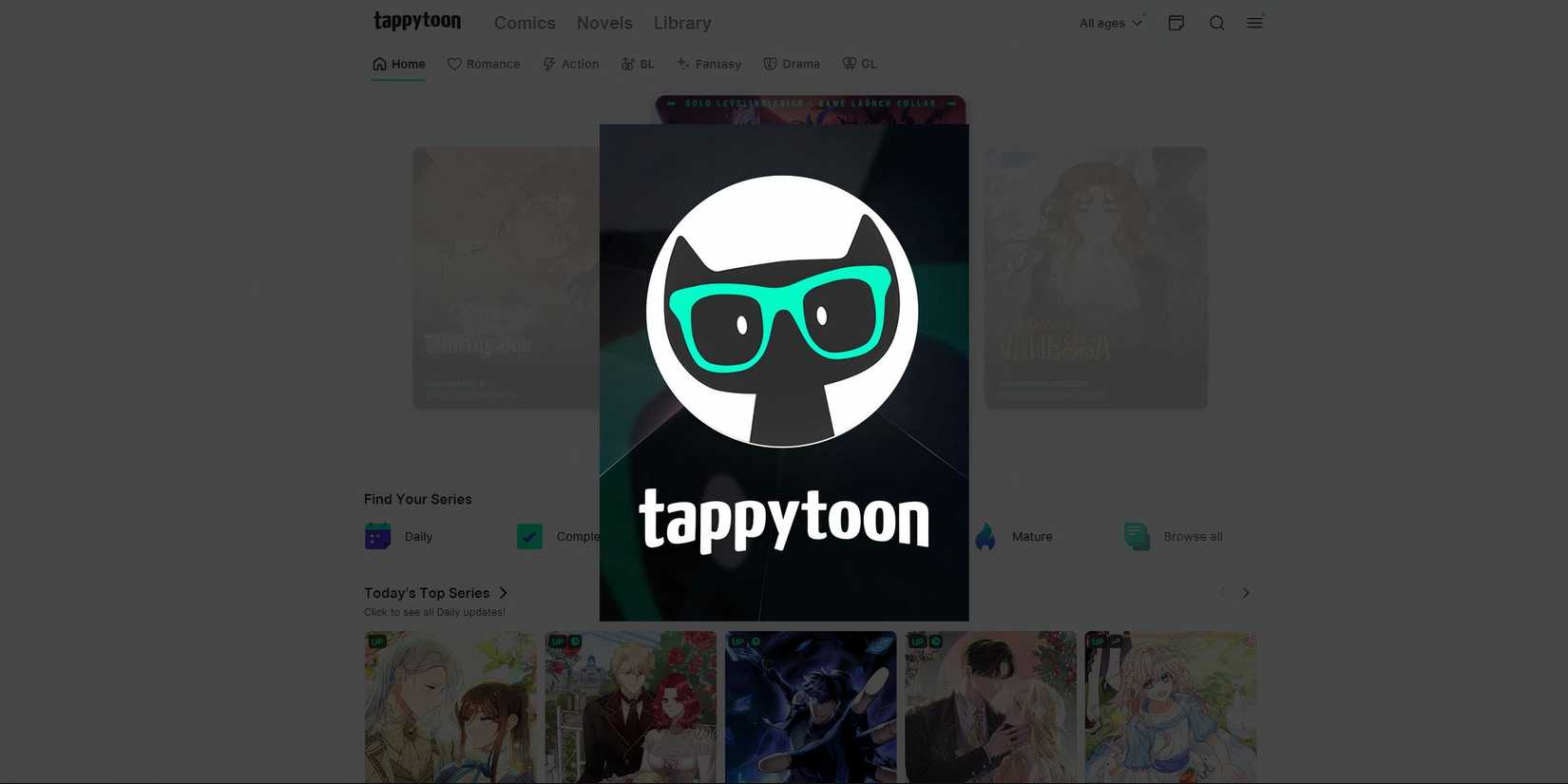Screen dimensions: 1568x784
Task: Open fourth Top Series kissing couple cover
Action: (991, 708)
